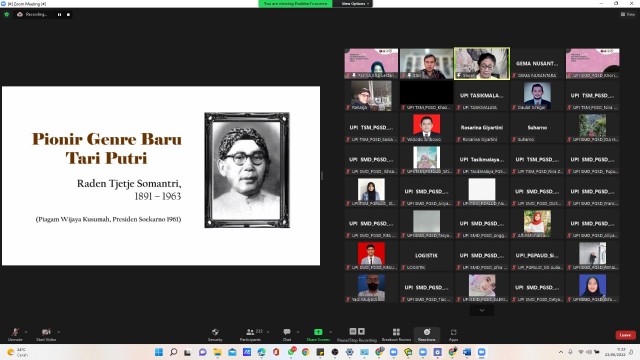Select the highlighted active speaker video tile
The image size is (640, 360).
point(482,63)
